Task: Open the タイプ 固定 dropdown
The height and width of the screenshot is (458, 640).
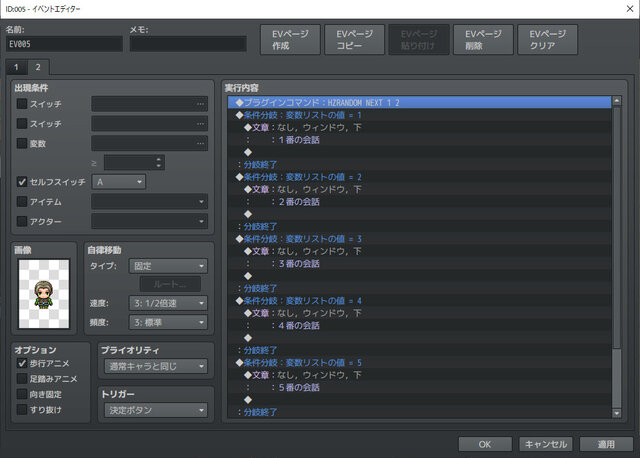Action: click(x=168, y=266)
